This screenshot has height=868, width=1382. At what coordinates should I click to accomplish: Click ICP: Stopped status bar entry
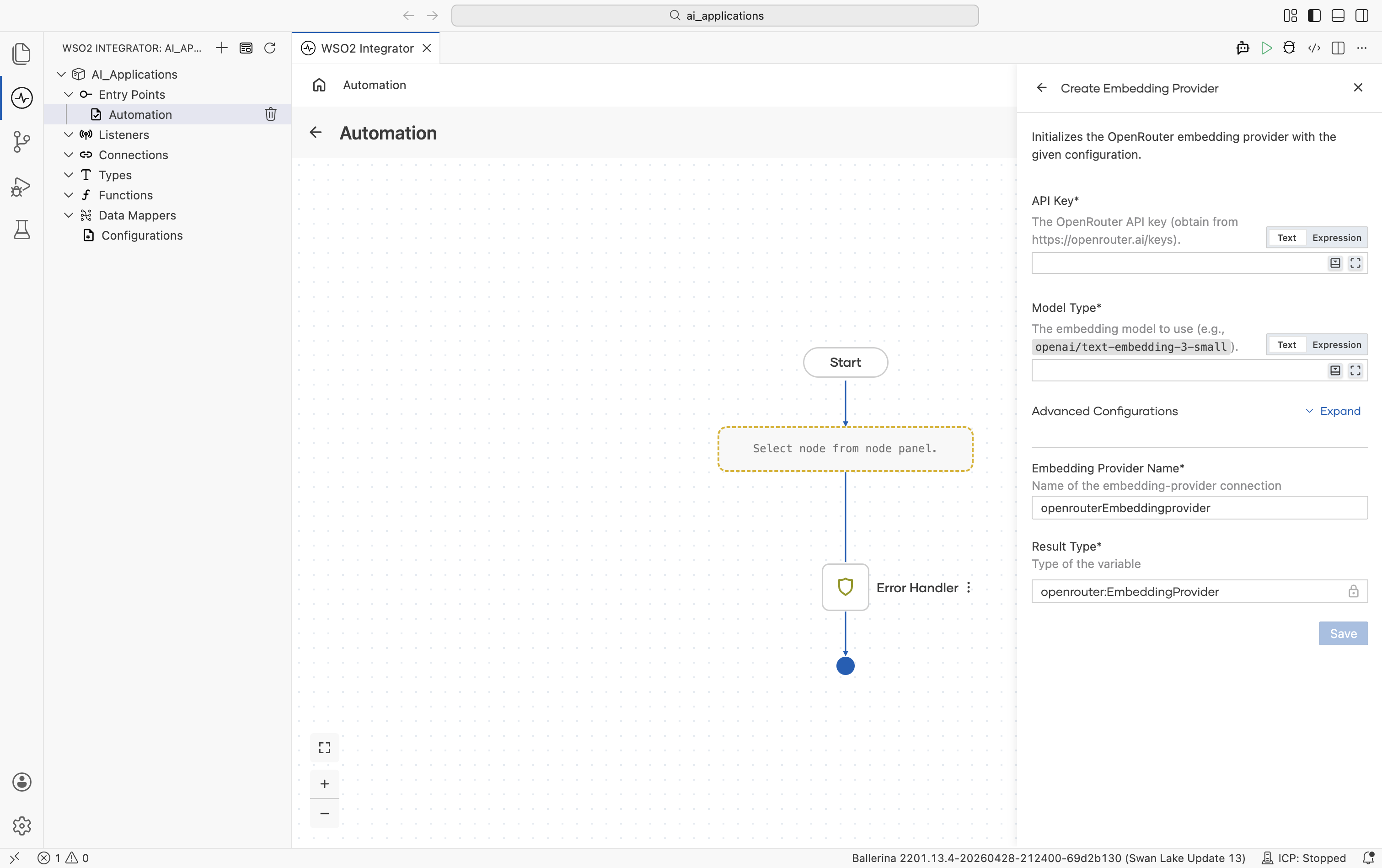point(1304,858)
